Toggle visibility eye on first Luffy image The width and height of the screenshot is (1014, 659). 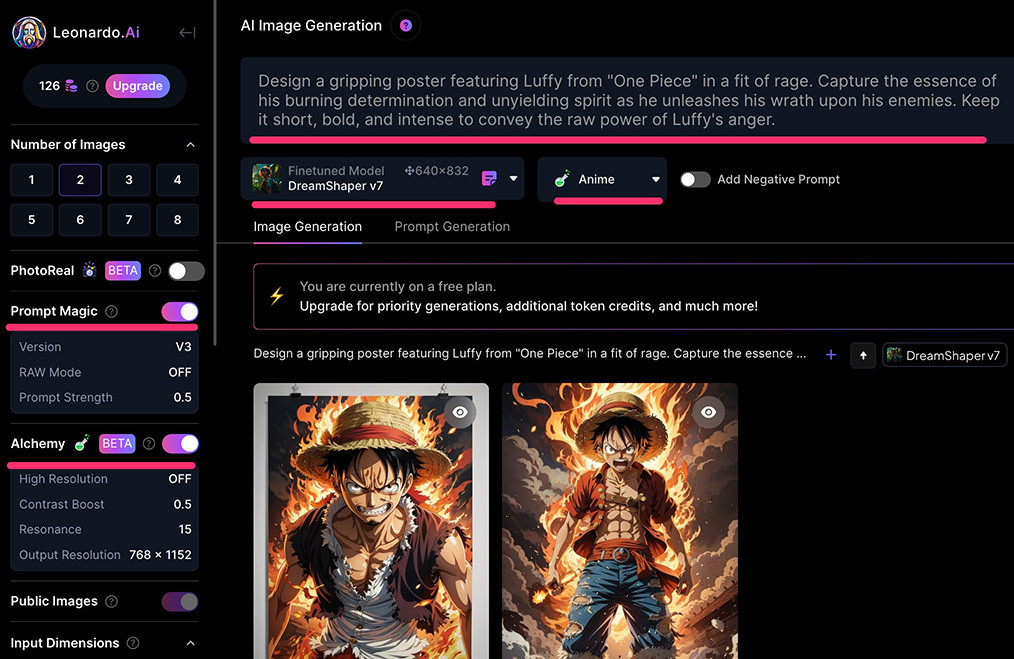[x=460, y=412]
